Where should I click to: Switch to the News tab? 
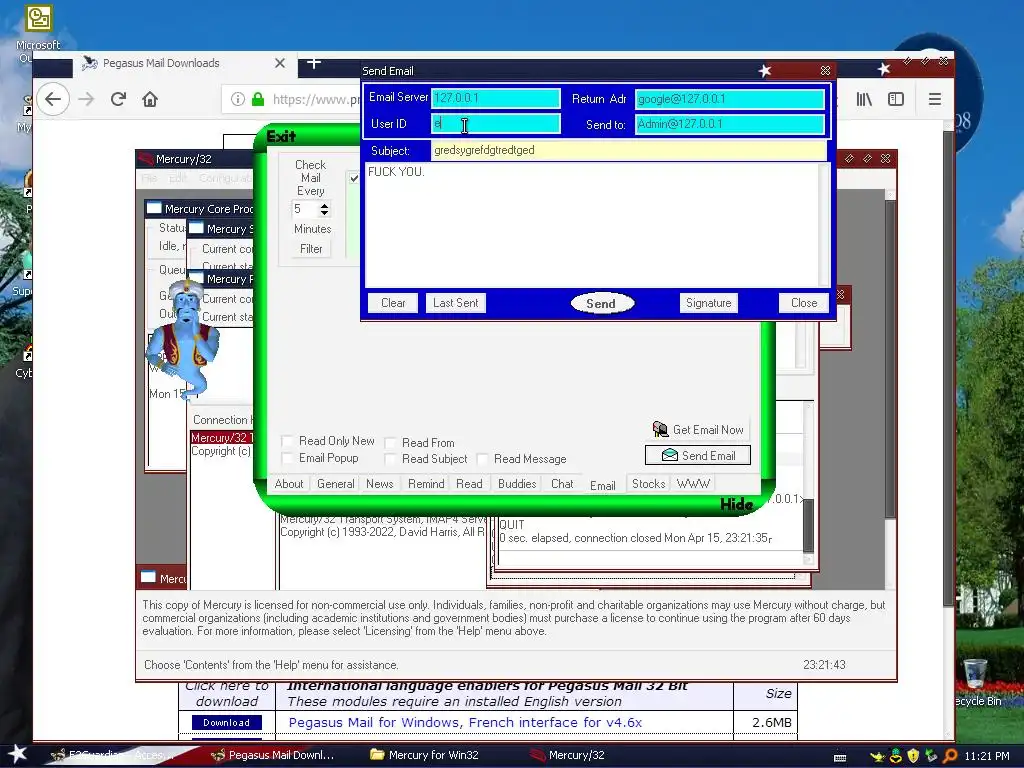(x=379, y=484)
